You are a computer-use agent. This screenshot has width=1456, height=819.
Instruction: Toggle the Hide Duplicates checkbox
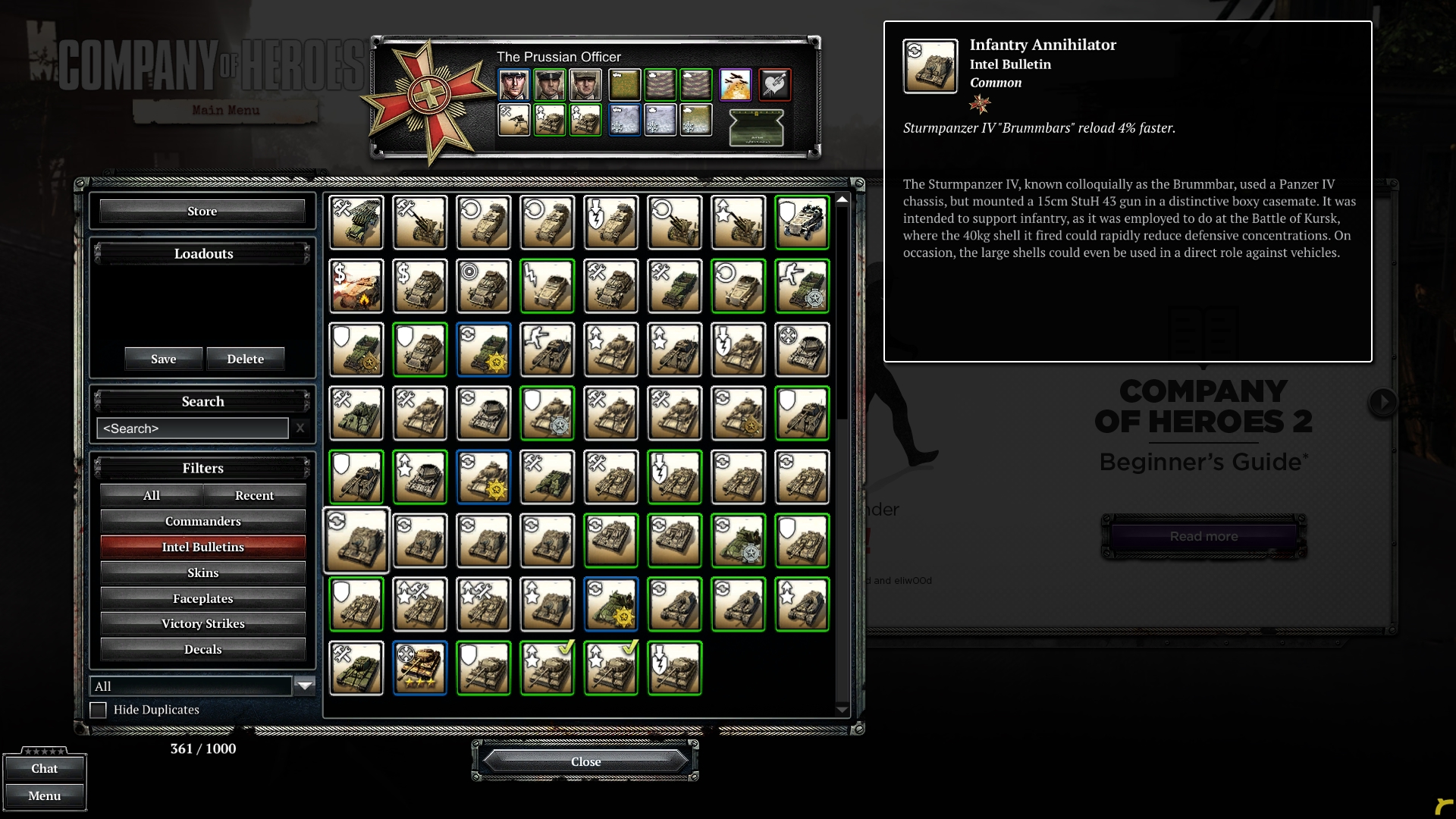[x=98, y=710]
